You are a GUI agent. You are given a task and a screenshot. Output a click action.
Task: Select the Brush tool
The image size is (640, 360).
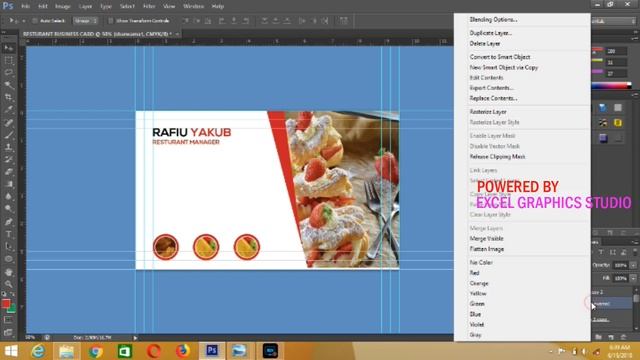(8, 135)
